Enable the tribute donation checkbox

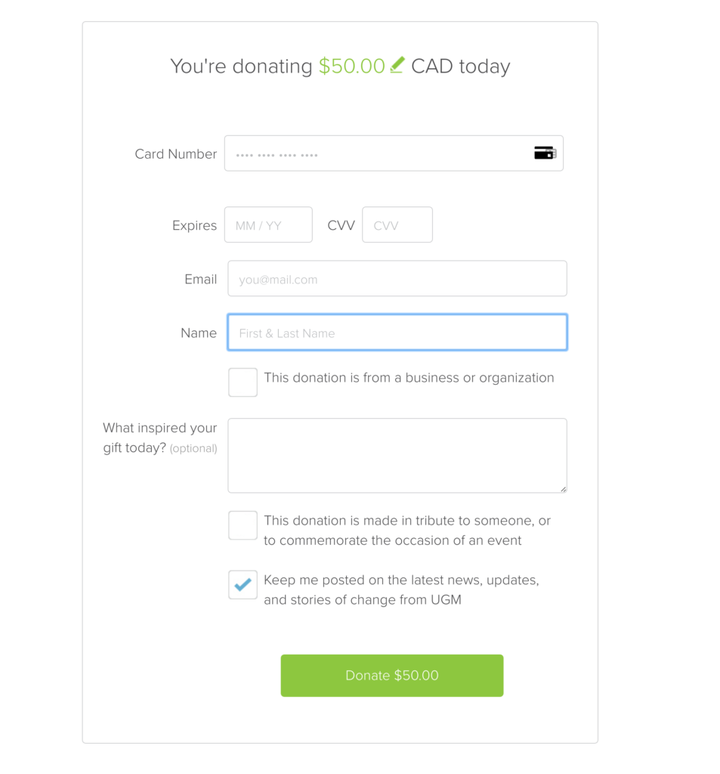(243, 525)
